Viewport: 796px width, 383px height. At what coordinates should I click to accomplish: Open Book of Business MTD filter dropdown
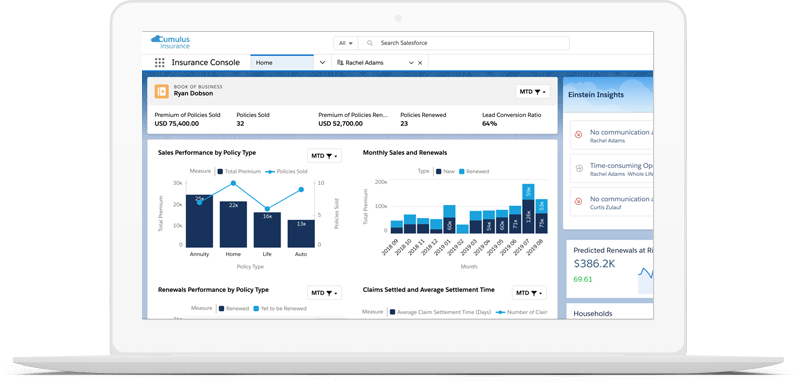click(533, 92)
